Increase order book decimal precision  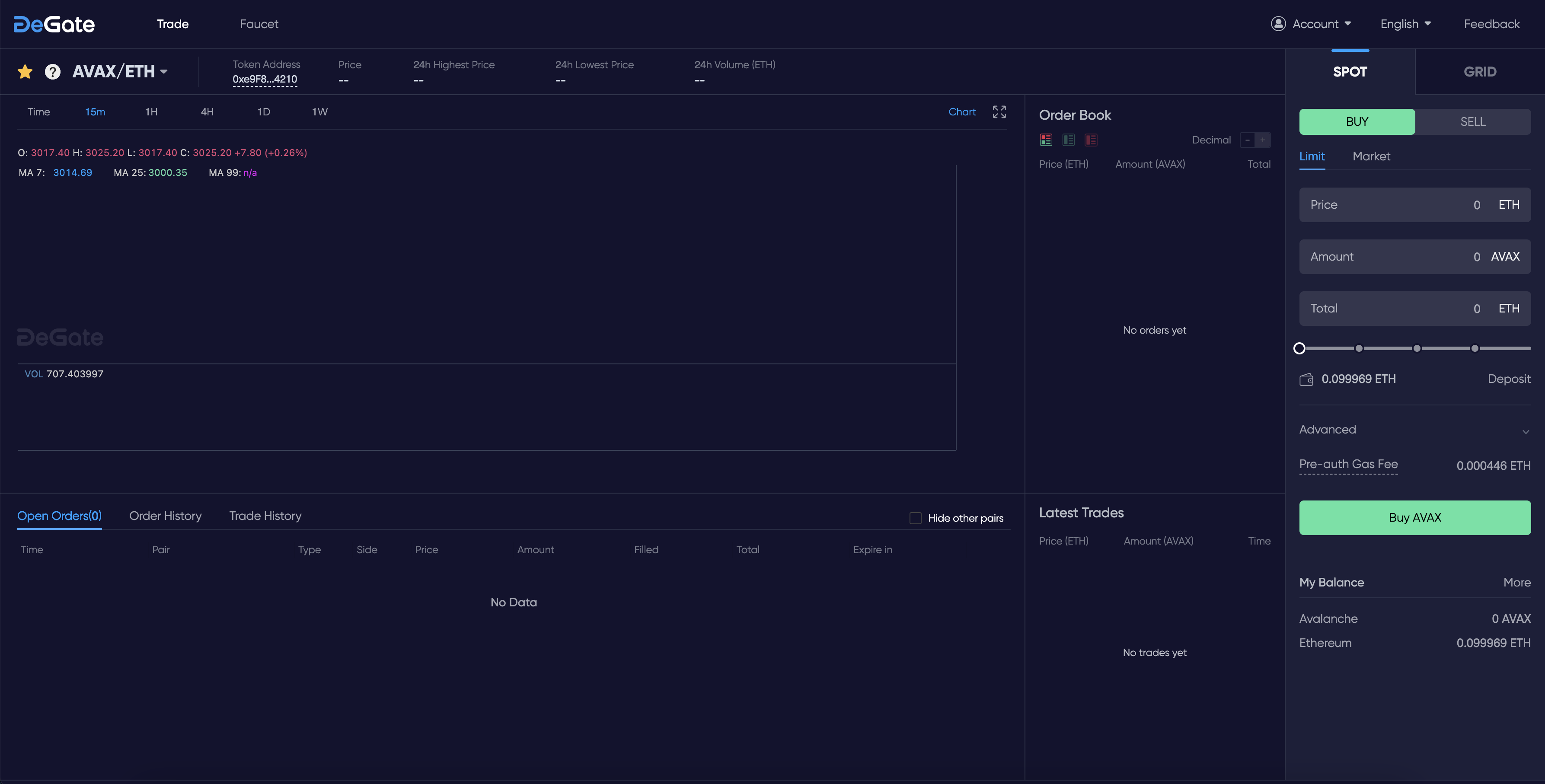point(1263,140)
